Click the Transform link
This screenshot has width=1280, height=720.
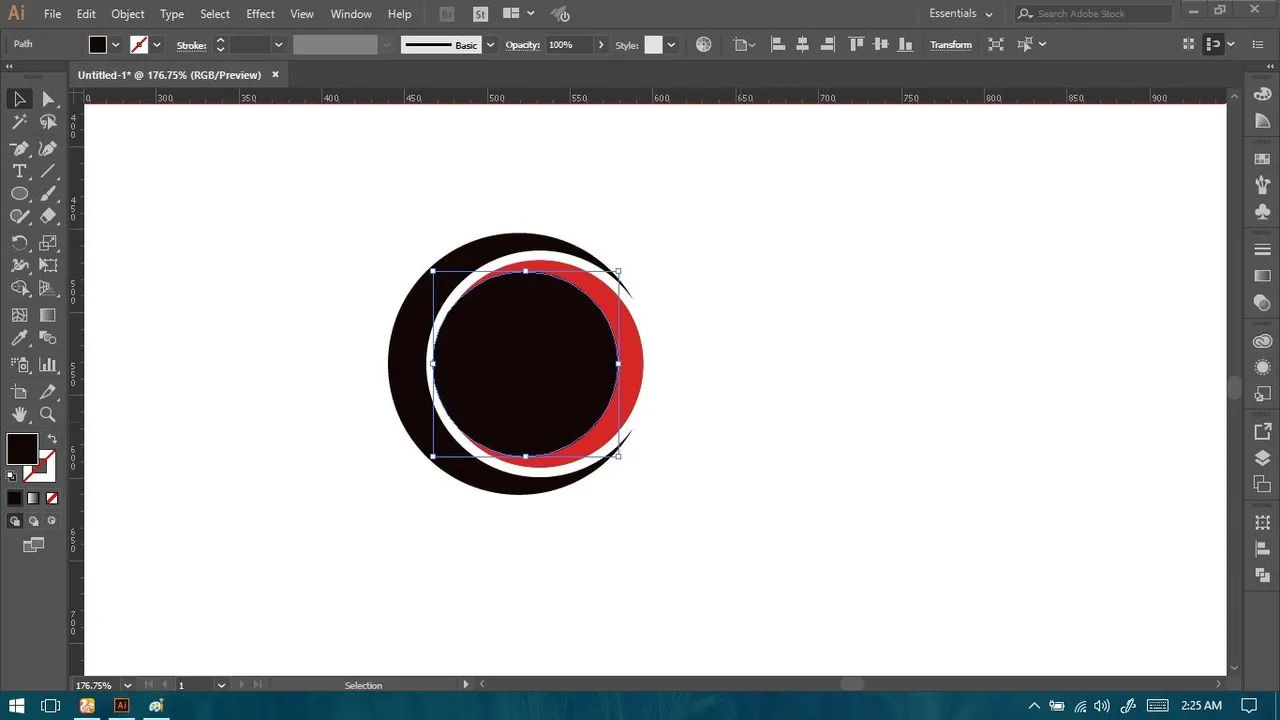point(951,45)
